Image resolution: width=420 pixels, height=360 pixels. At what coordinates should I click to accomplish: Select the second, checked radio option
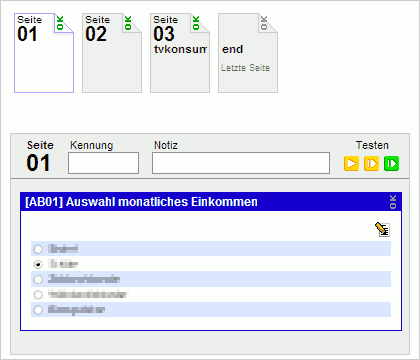[x=38, y=264]
